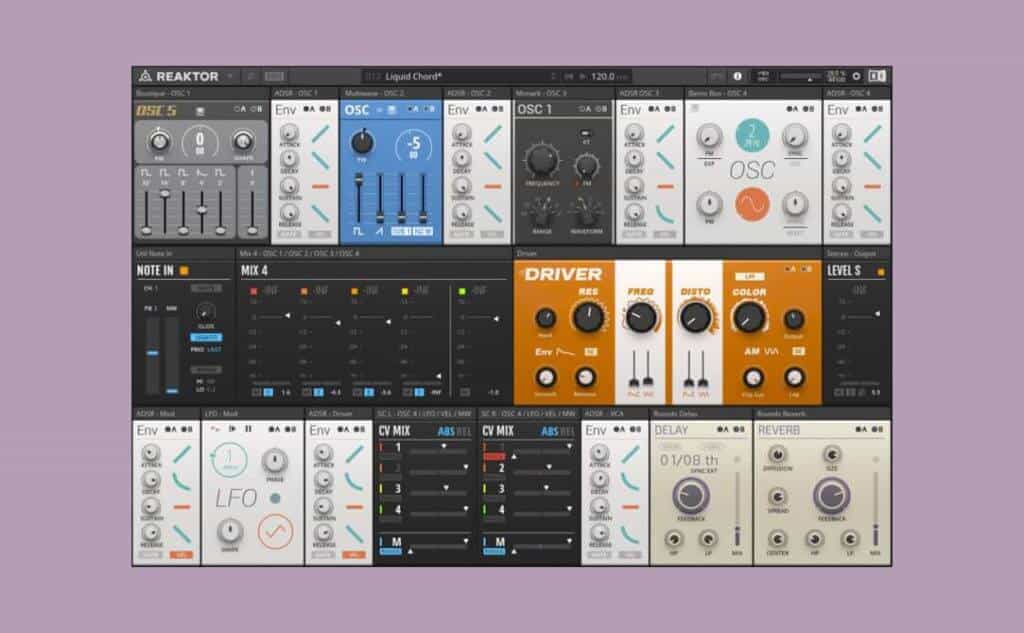Click the COLOR knob on the Driver

[x=748, y=317]
